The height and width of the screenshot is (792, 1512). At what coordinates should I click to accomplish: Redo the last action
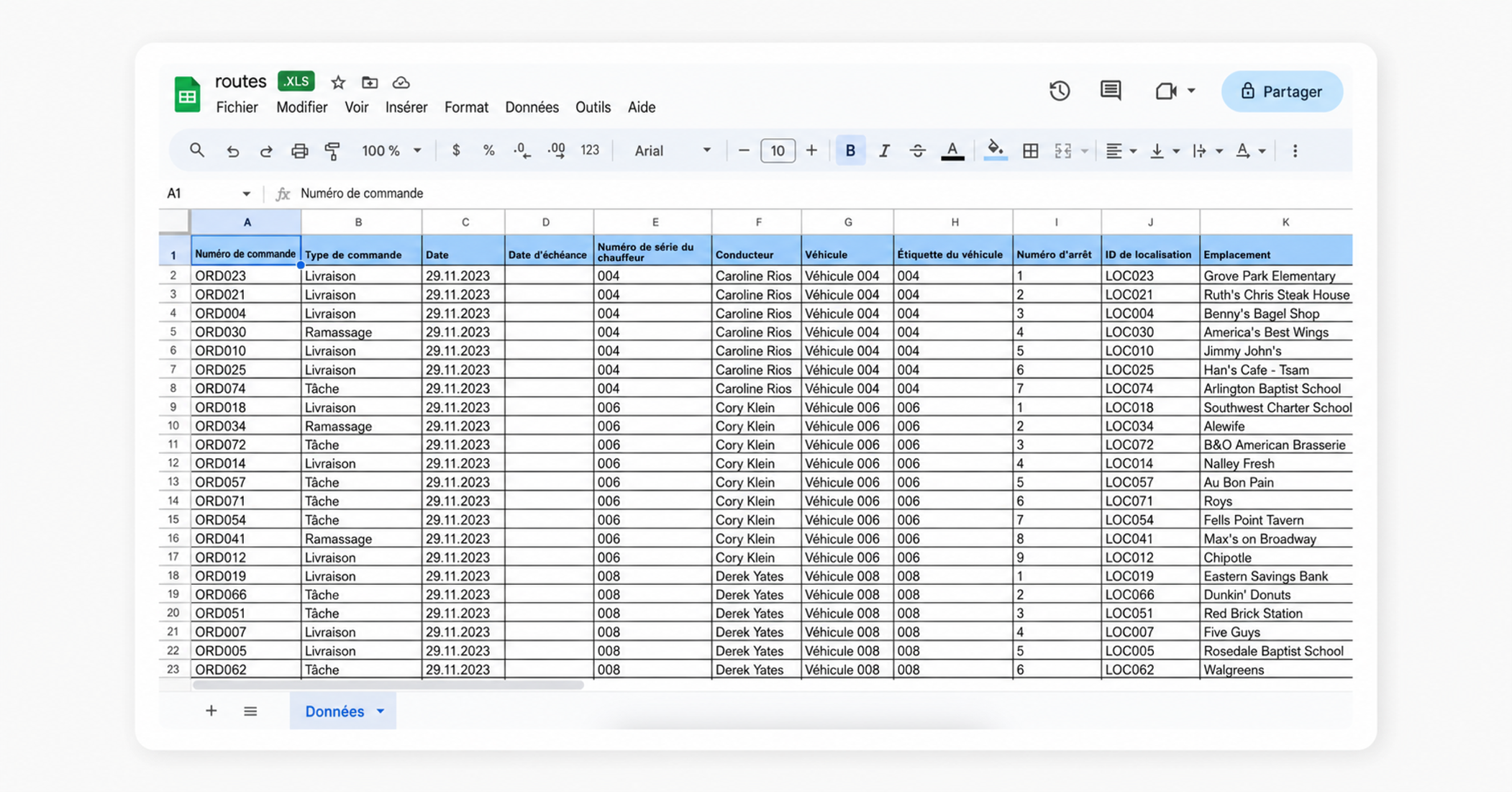265,151
